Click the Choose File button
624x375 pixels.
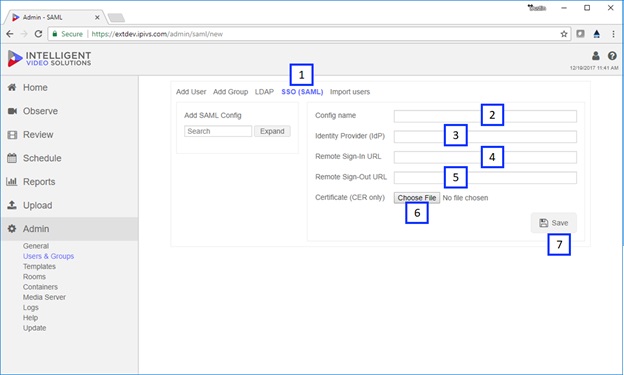point(417,197)
